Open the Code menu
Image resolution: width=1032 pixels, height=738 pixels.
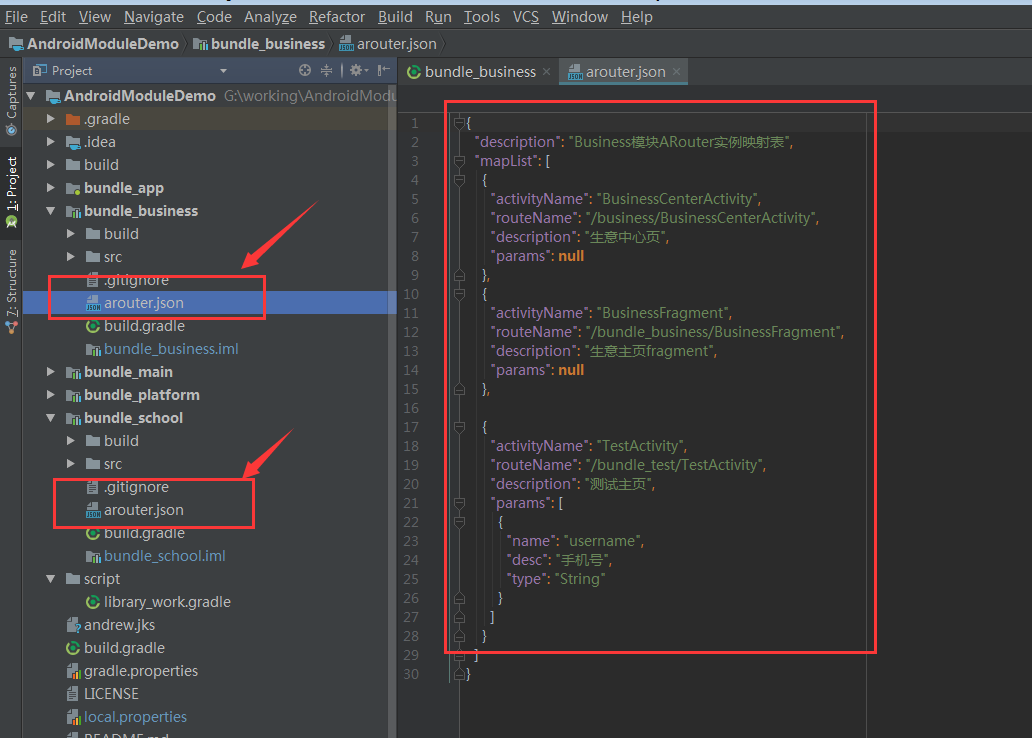pos(214,16)
